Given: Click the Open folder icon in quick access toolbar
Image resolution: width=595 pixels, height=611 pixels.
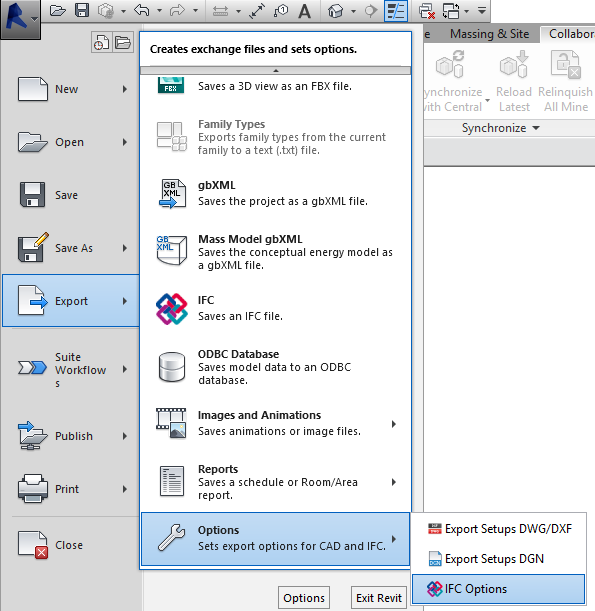Looking at the screenshot, I should click(x=58, y=11).
